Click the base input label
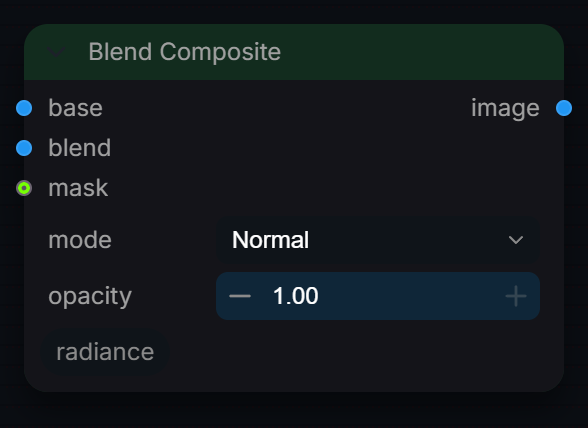Screen dimensions: 588x428 pyautogui.click(x=75, y=108)
